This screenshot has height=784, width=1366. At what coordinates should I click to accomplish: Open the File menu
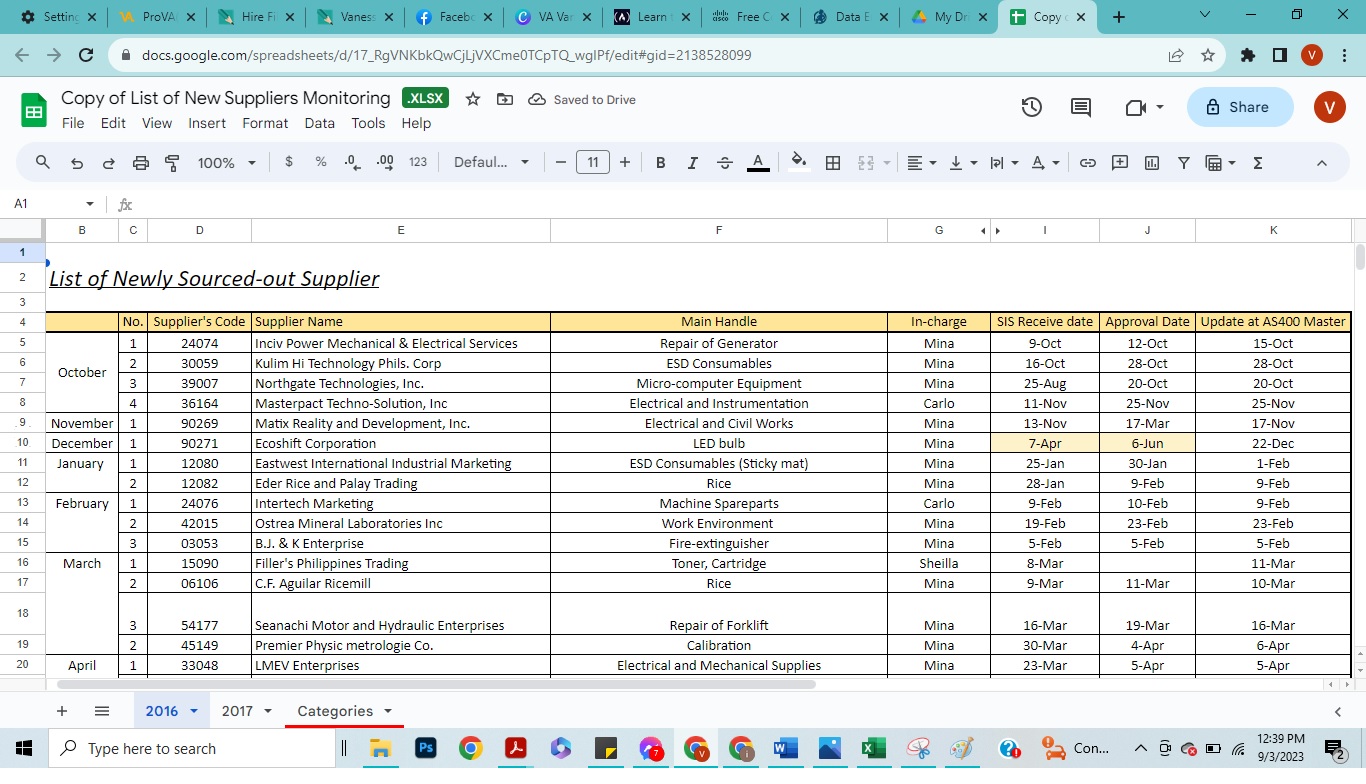[73, 123]
